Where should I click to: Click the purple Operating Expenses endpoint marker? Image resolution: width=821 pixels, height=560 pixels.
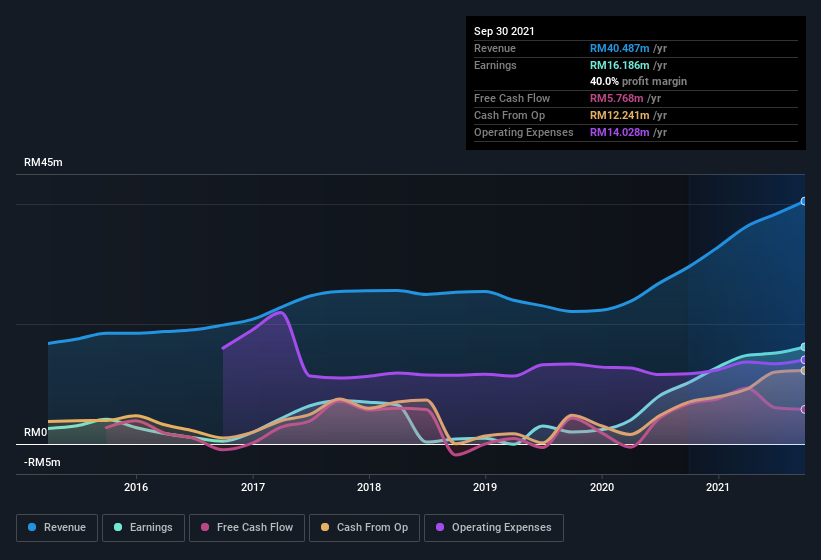pos(804,360)
